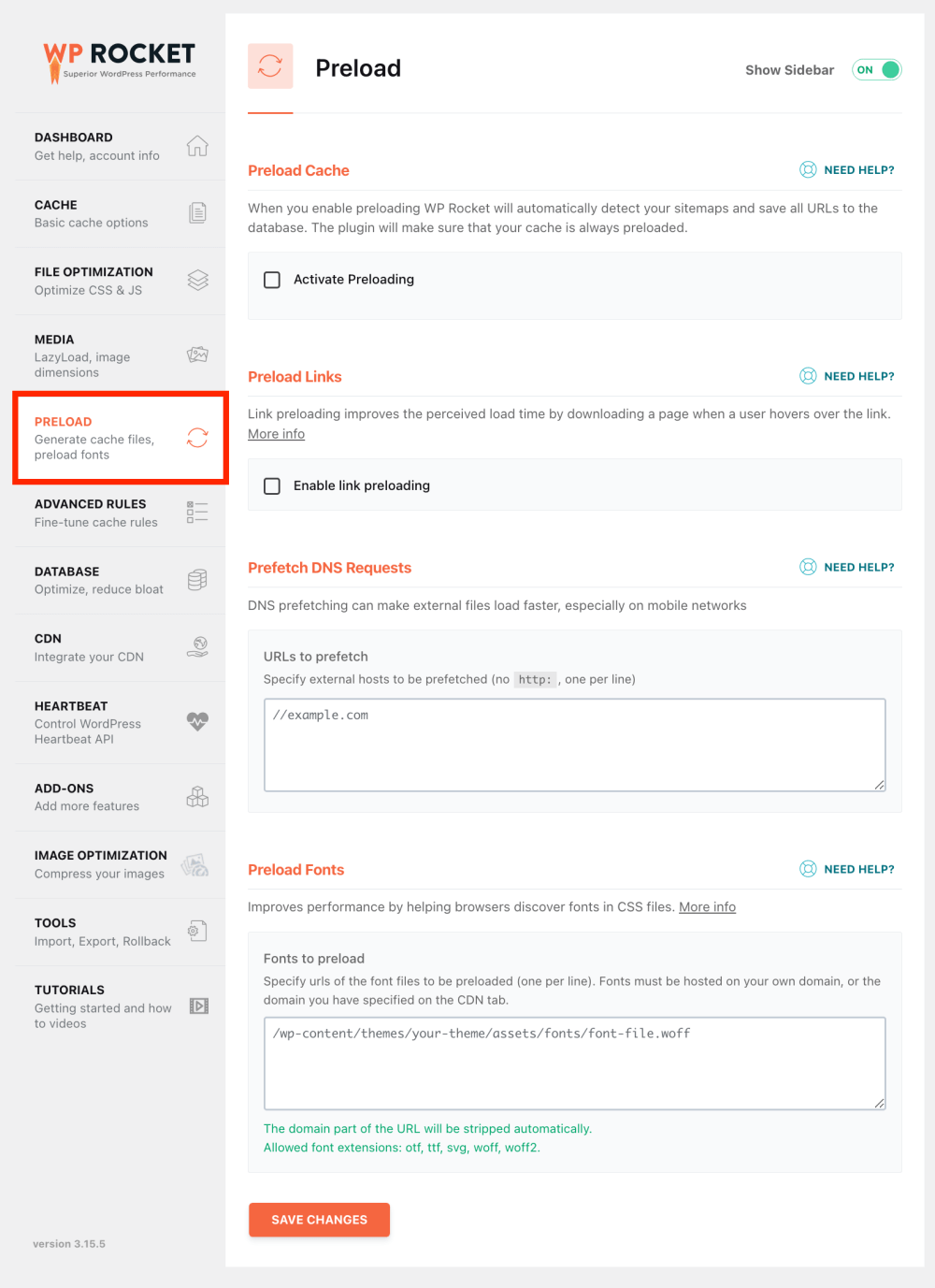The width and height of the screenshot is (935, 1288).
Task: Click the Database stack icon
Action: click(x=197, y=579)
